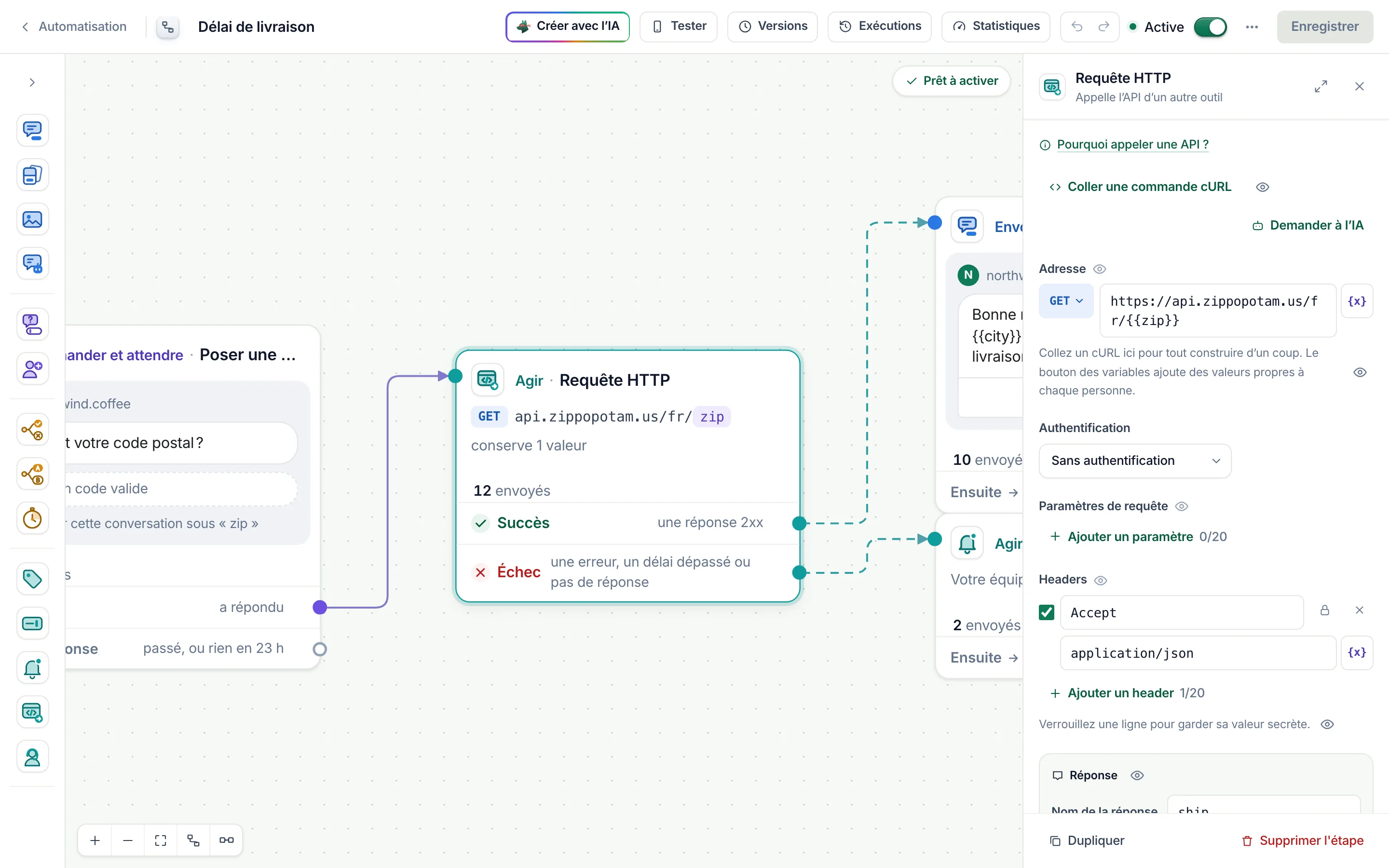
Task: Click Créer avec l'IA button
Action: pos(567,27)
